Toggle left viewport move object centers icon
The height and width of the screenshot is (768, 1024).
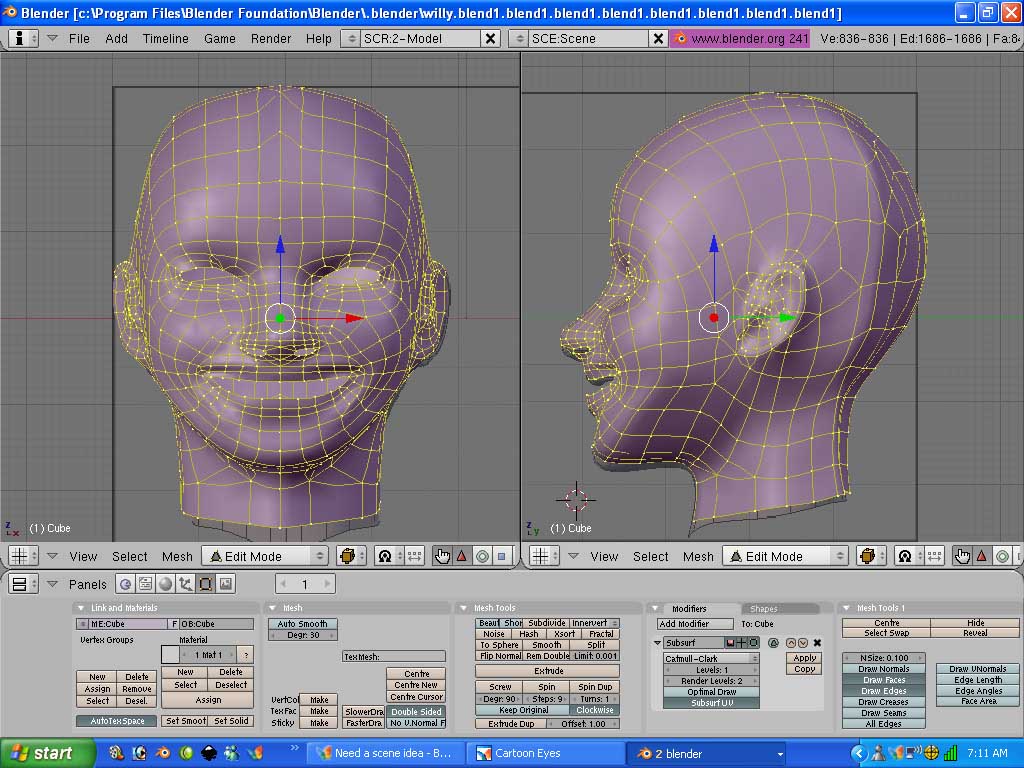(x=414, y=556)
